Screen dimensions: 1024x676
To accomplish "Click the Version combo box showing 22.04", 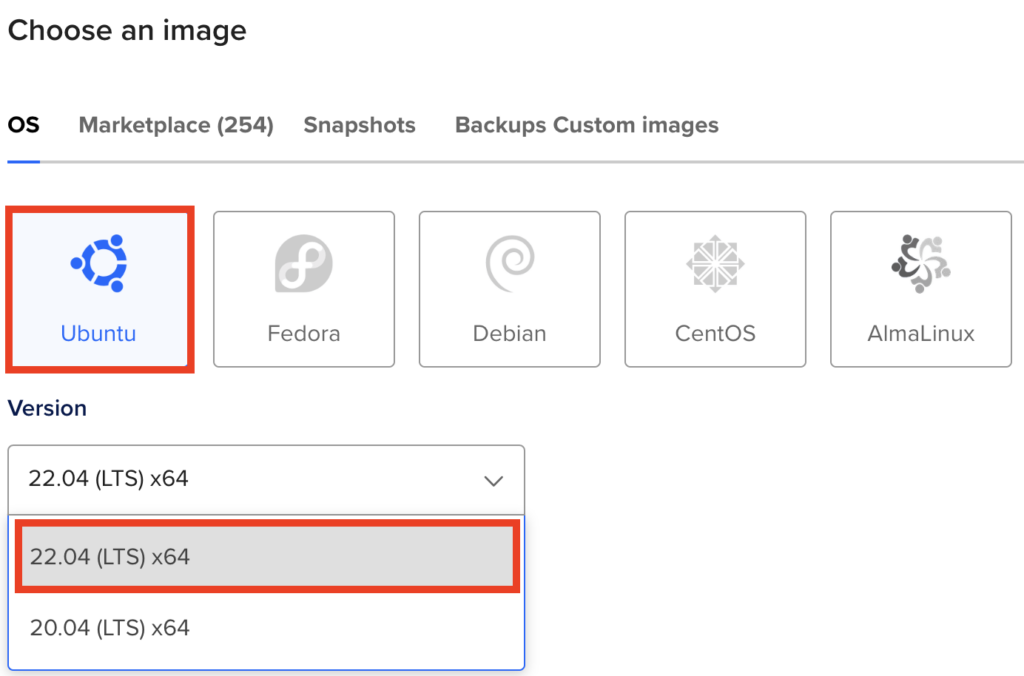I will 250,479.
